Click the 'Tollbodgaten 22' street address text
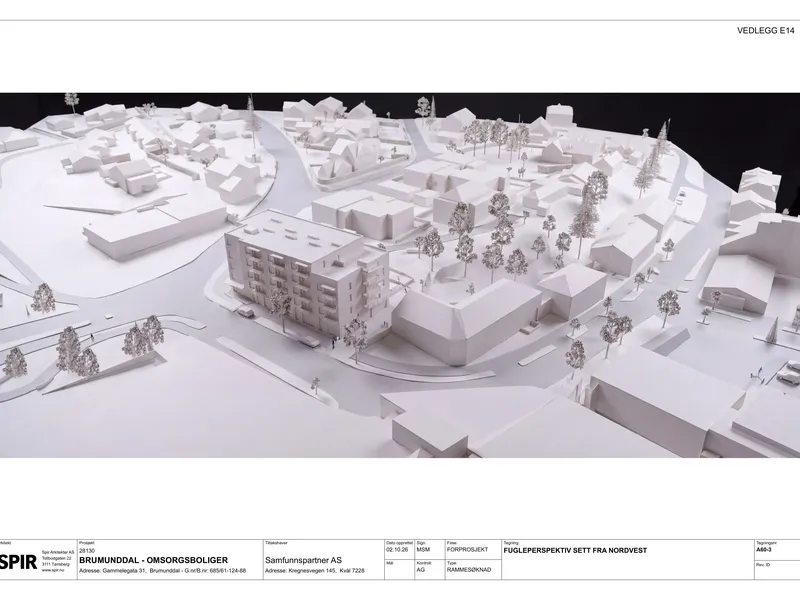The width and height of the screenshot is (800, 600). point(57,558)
